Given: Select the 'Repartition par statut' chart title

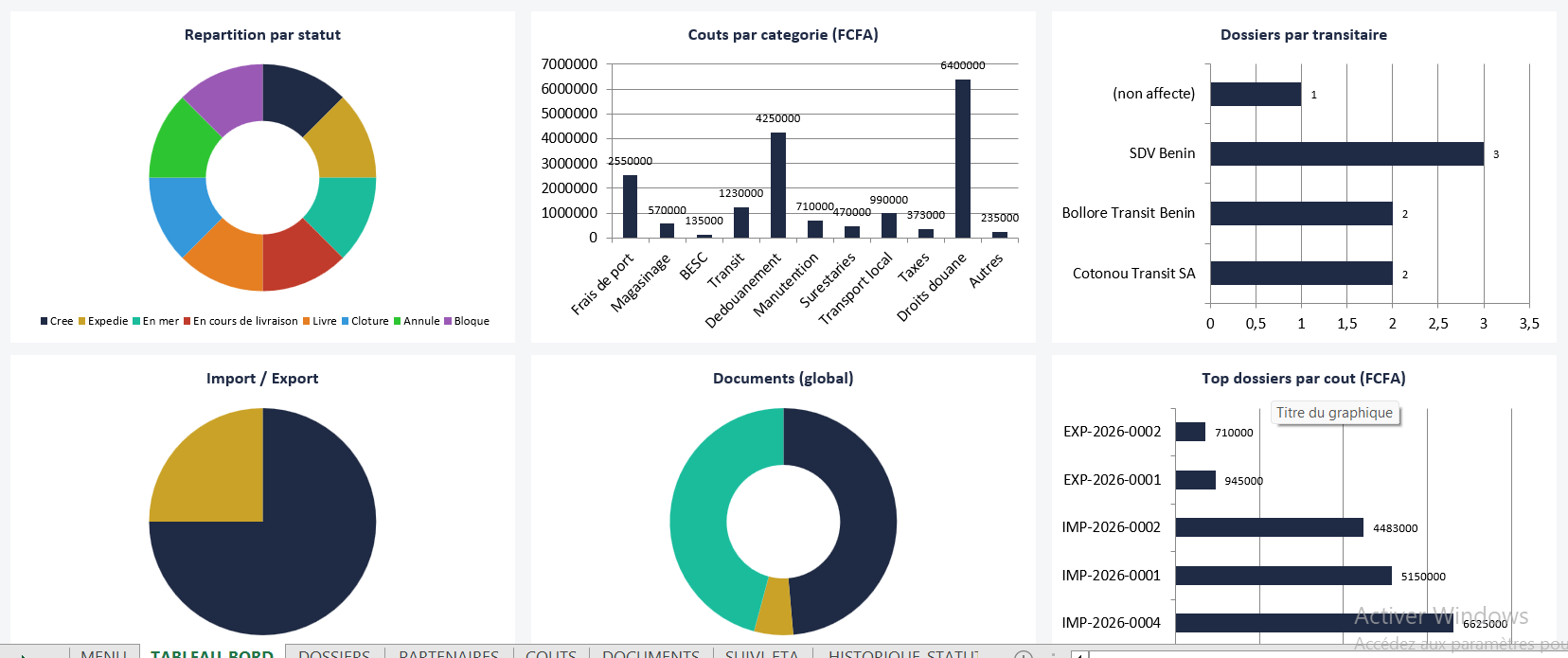Looking at the screenshot, I should point(262,35).
